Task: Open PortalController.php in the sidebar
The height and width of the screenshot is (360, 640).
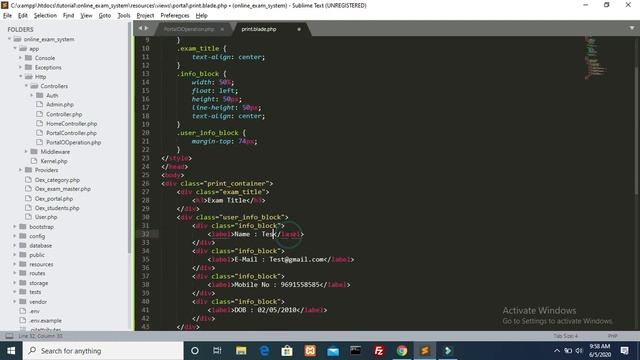Action: (x=71, y=133)
